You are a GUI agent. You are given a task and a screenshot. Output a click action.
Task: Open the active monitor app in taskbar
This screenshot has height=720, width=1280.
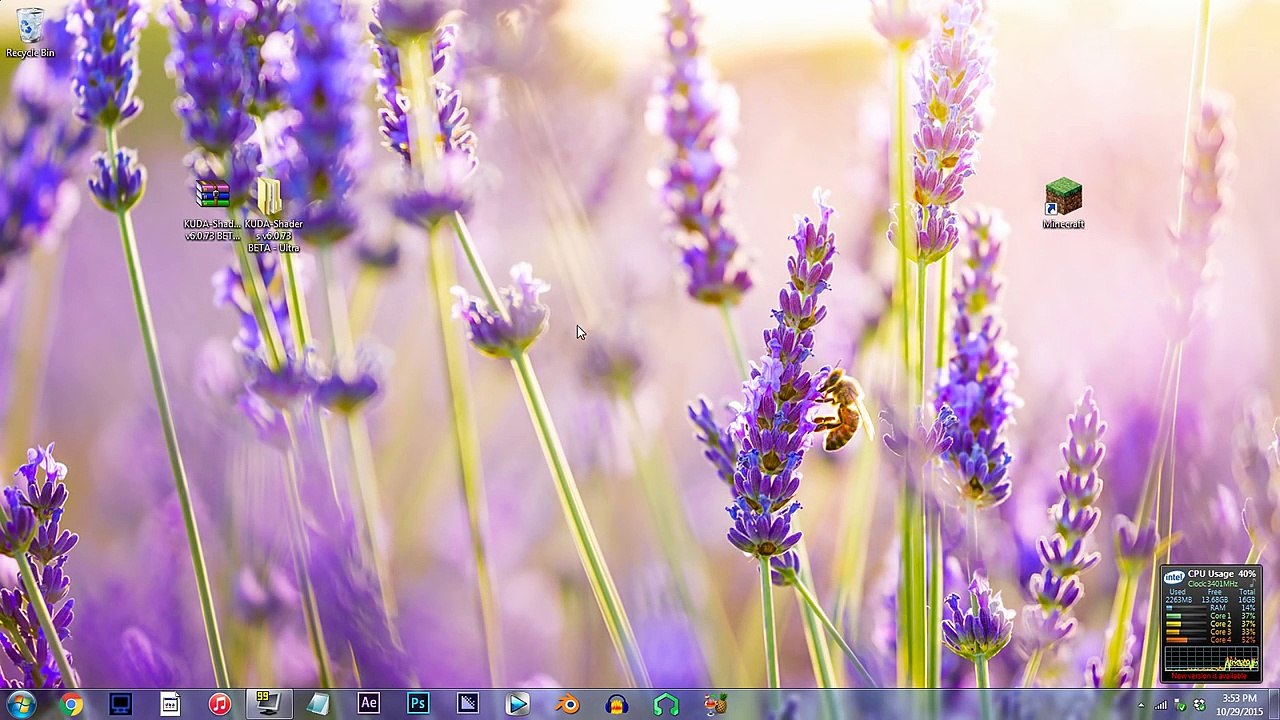(268, 704)
